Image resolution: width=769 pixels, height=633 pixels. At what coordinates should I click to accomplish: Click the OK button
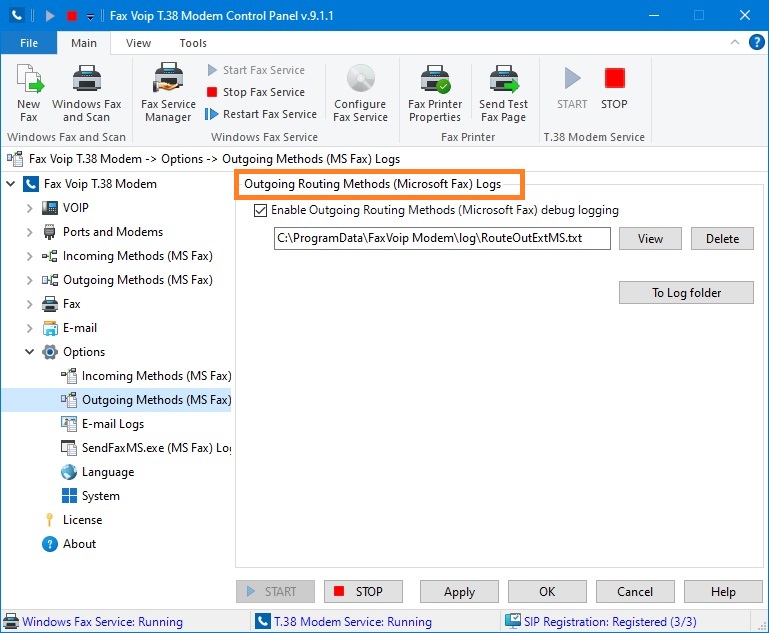click(547, 592)
